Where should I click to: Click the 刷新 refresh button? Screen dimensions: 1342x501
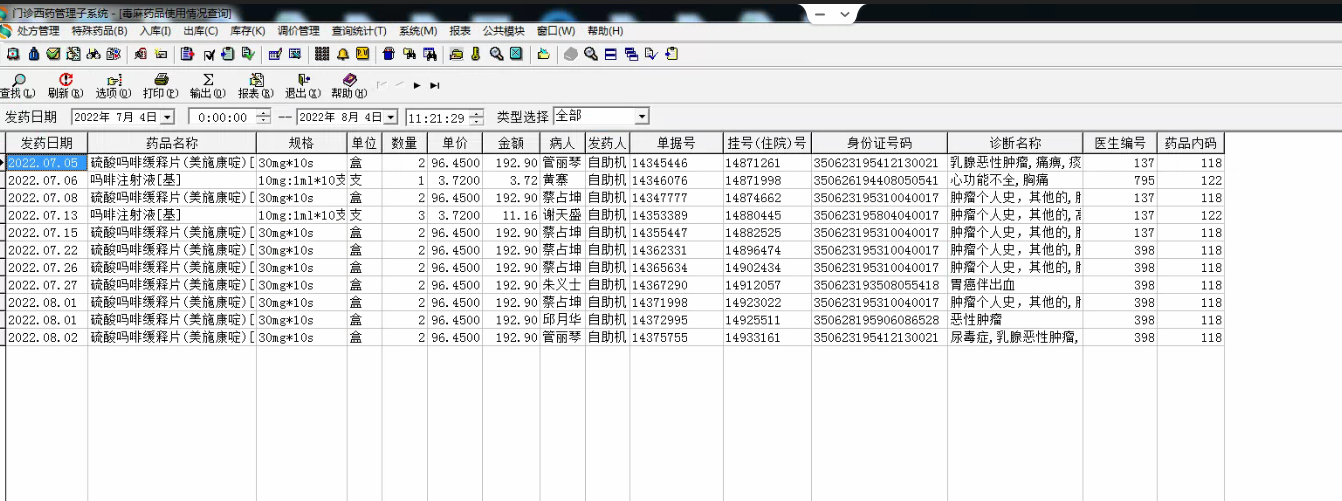[x=65, y=86]
